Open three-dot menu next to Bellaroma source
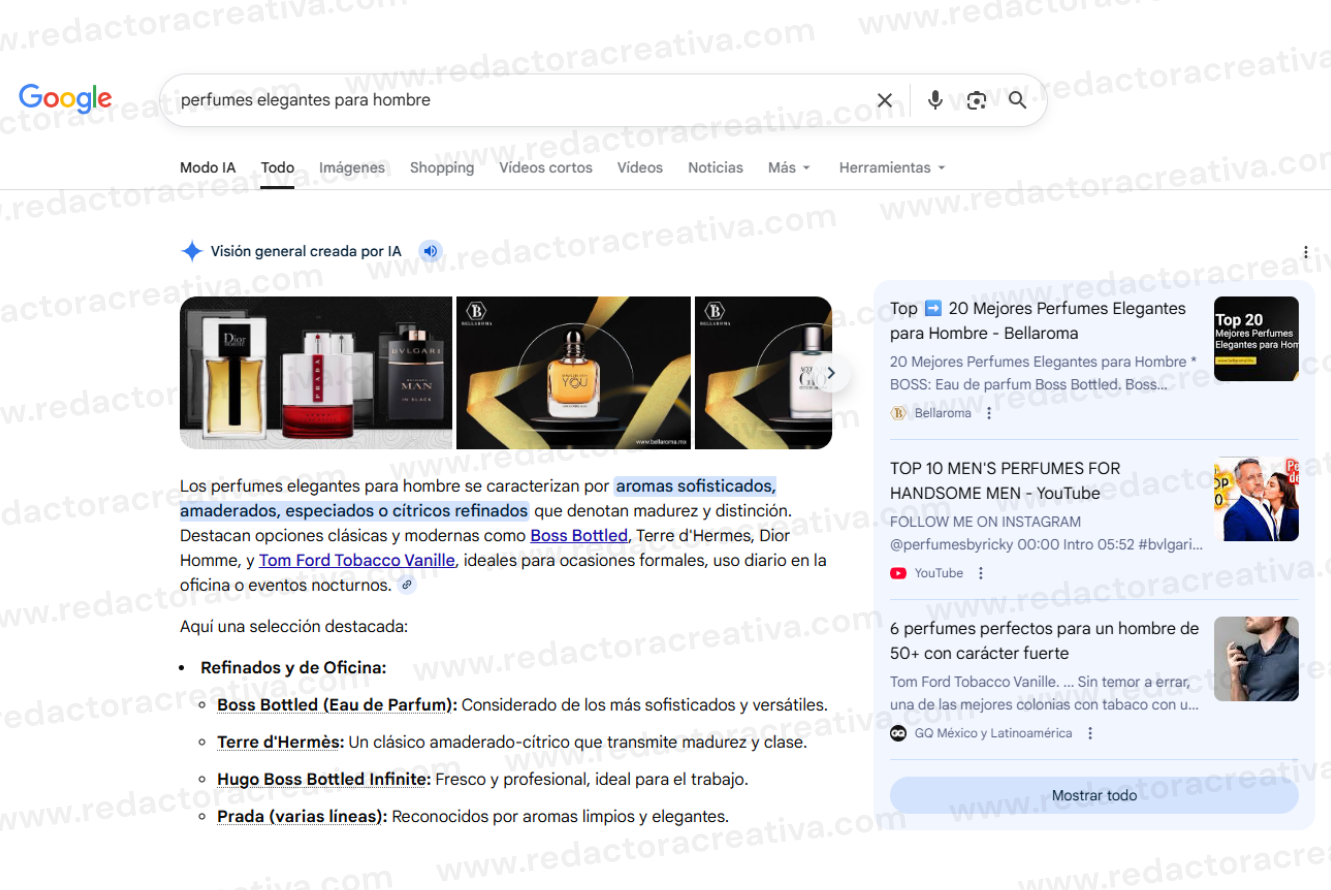Viewport: 1331px width, 890px height. pyautogui.click(x=989, y=413)
